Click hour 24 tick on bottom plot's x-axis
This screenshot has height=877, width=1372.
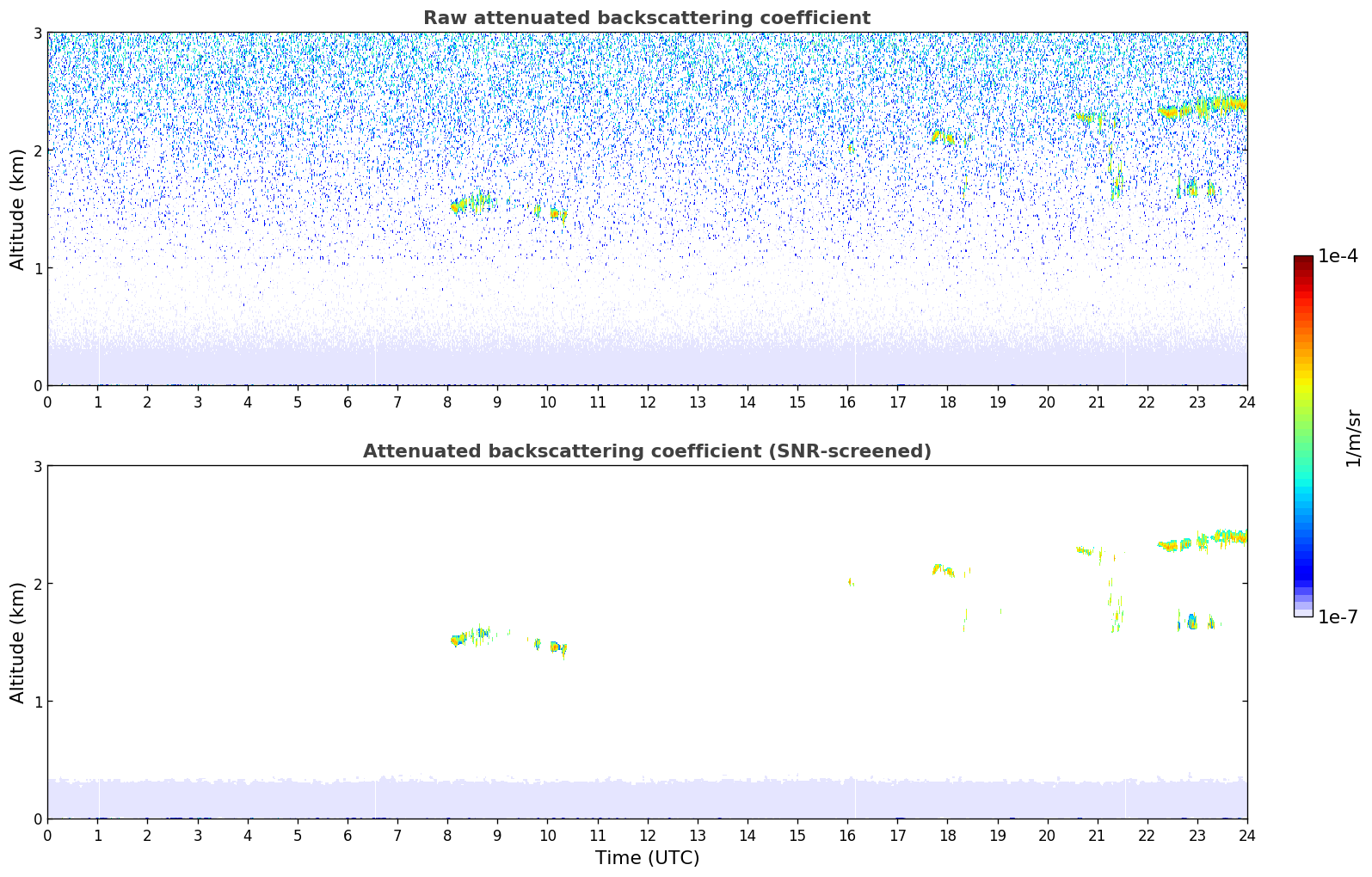1246,835
